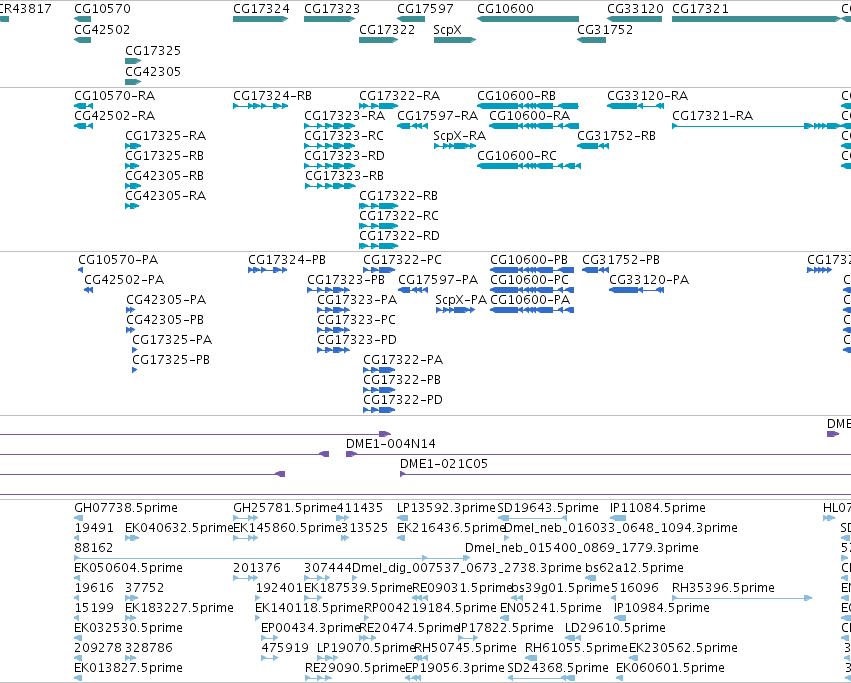The width and height of the screenshot is (851, 683).
Task: Click transcript CG17323-RC label
Action: [344, 136]
